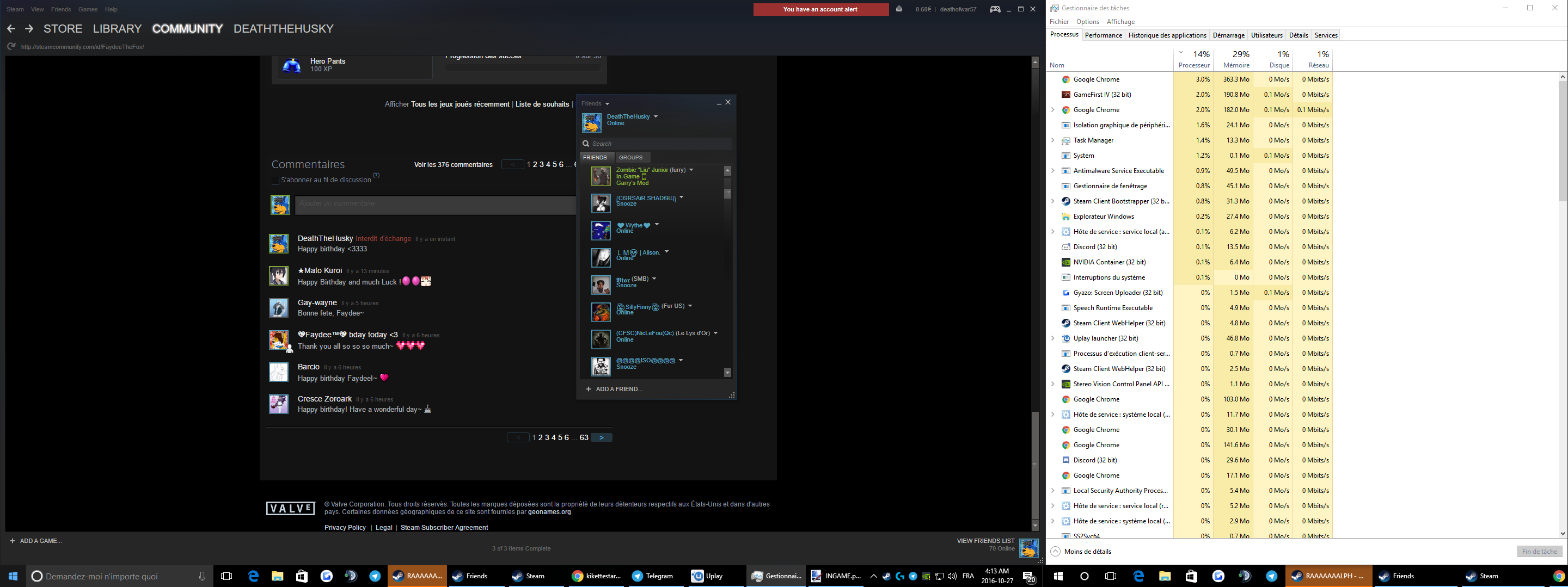The width and height of the screenshot is (1568, 587).
Task: Click Mato Kuroi's comment avatar
Action: (279, 276)
